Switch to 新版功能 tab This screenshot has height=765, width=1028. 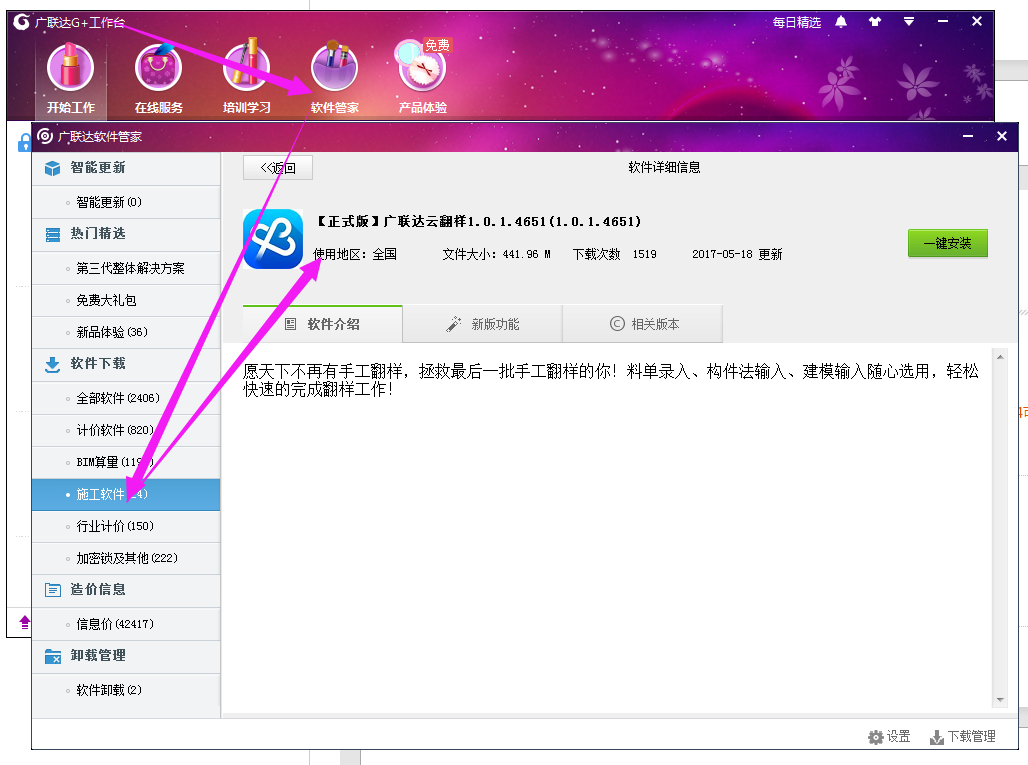click(x=483, y=324)
